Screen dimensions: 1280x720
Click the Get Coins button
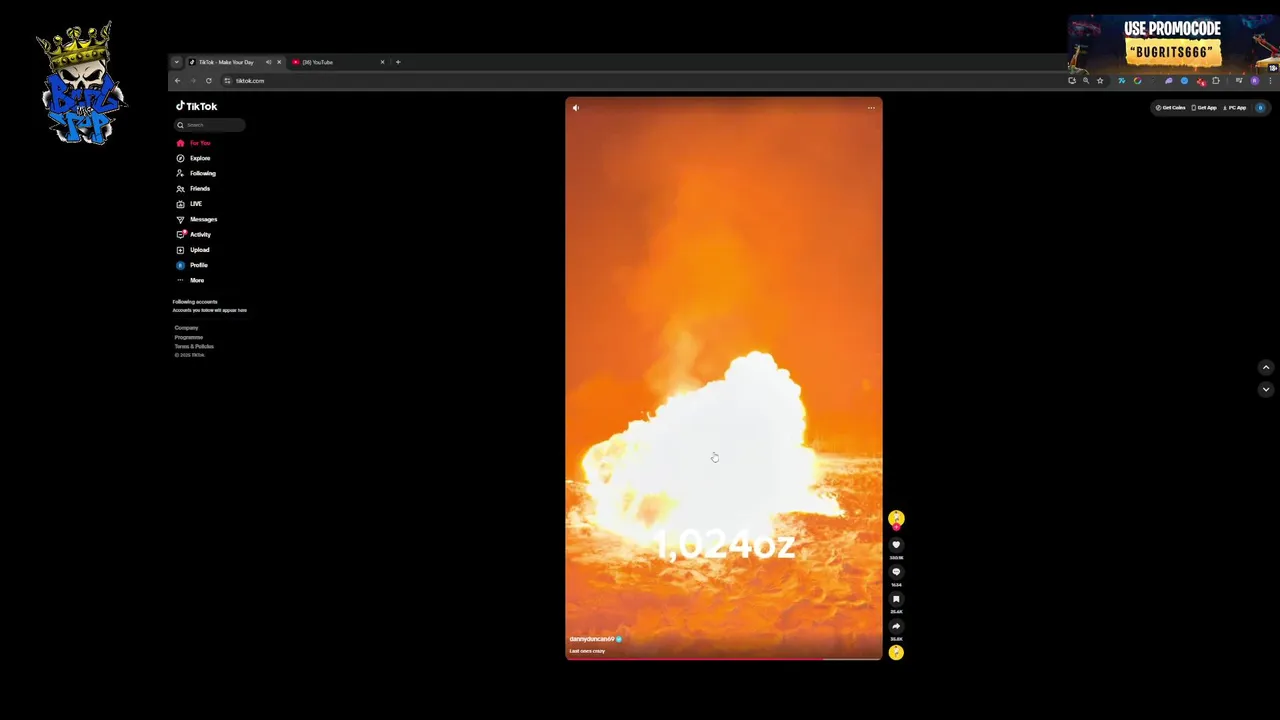click(x=1171, y=108)
